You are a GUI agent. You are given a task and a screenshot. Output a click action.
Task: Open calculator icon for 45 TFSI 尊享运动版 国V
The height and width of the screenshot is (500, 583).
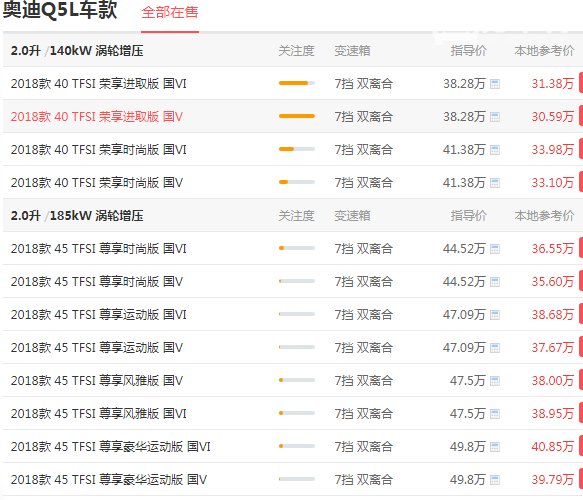[x=495, y=348]
